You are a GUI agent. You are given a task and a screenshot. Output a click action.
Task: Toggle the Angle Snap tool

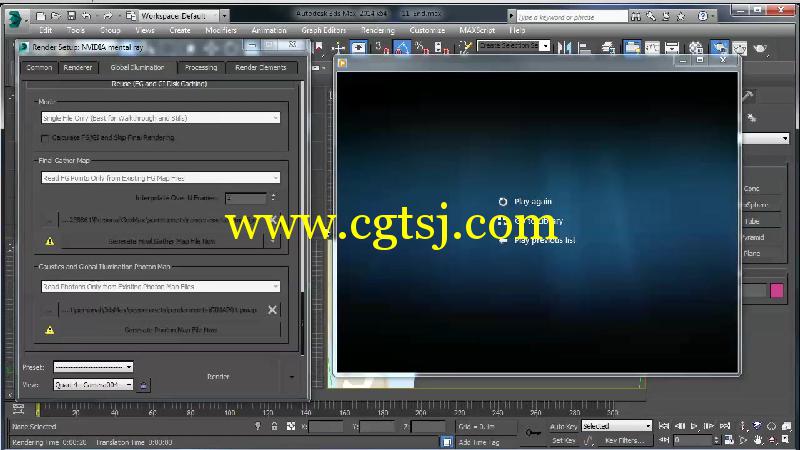pyautogui.click(x=402, y=48)
